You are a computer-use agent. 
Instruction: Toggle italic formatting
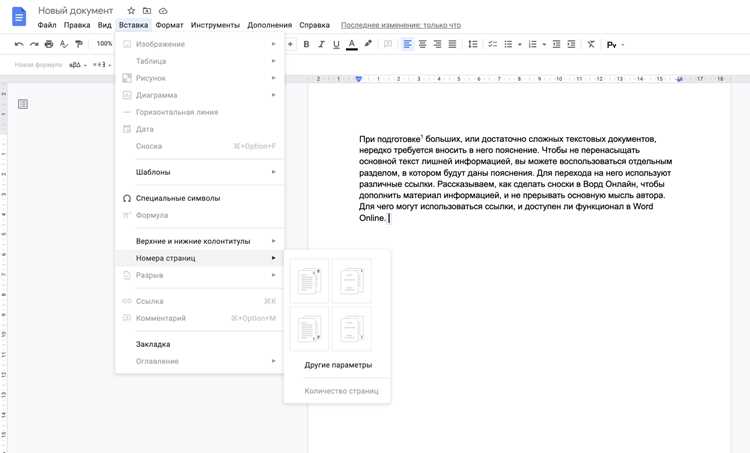321,44
